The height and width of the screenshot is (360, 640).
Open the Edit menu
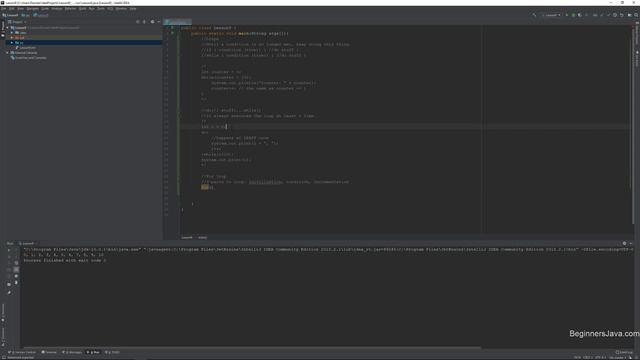12,9
